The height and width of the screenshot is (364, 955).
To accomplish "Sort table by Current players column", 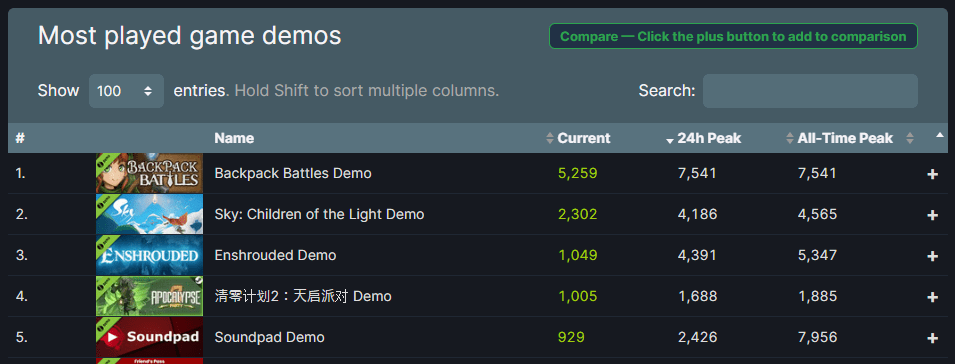I will click(583, 138).
